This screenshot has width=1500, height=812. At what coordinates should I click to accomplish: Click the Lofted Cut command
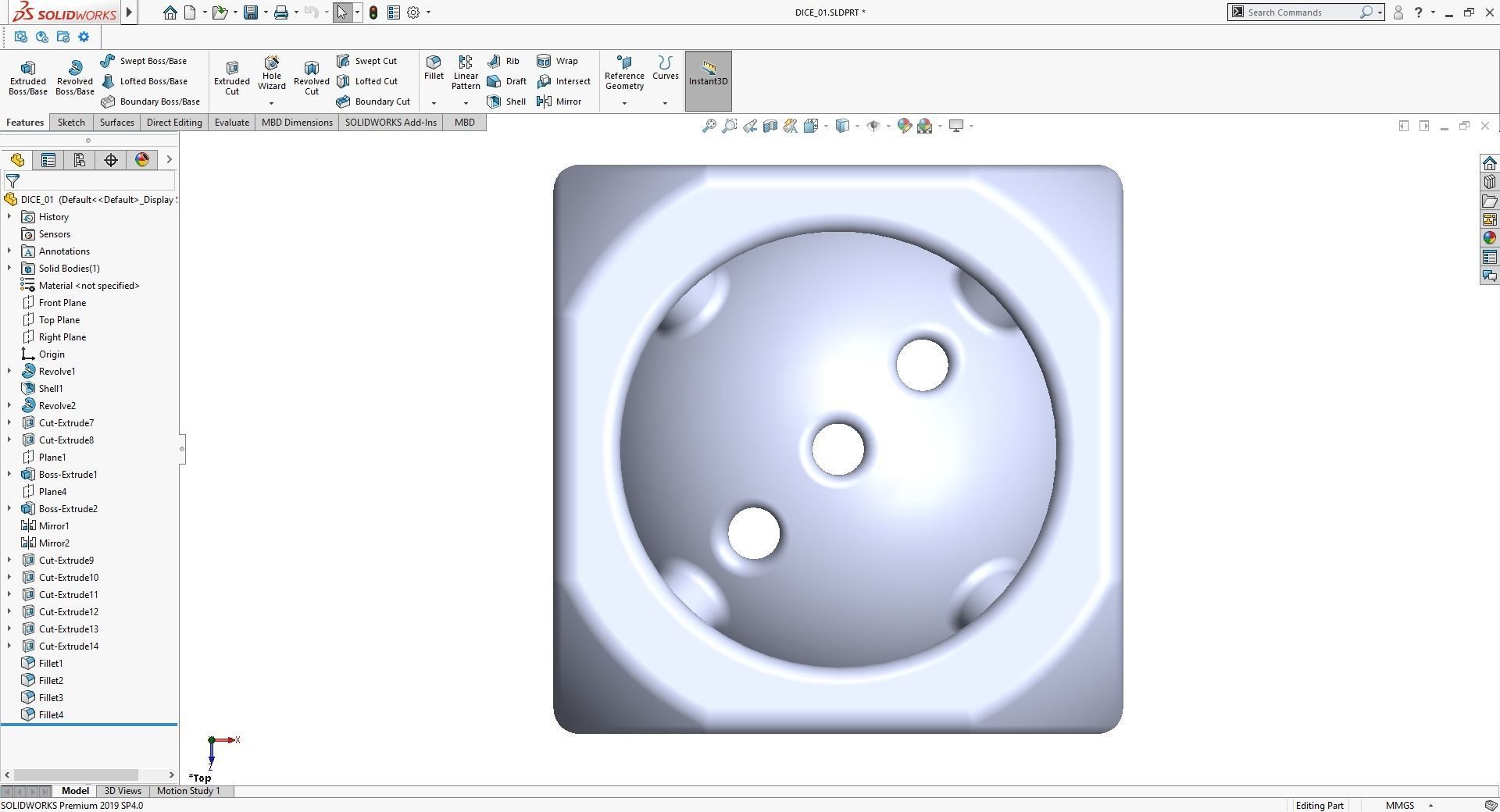367,81
